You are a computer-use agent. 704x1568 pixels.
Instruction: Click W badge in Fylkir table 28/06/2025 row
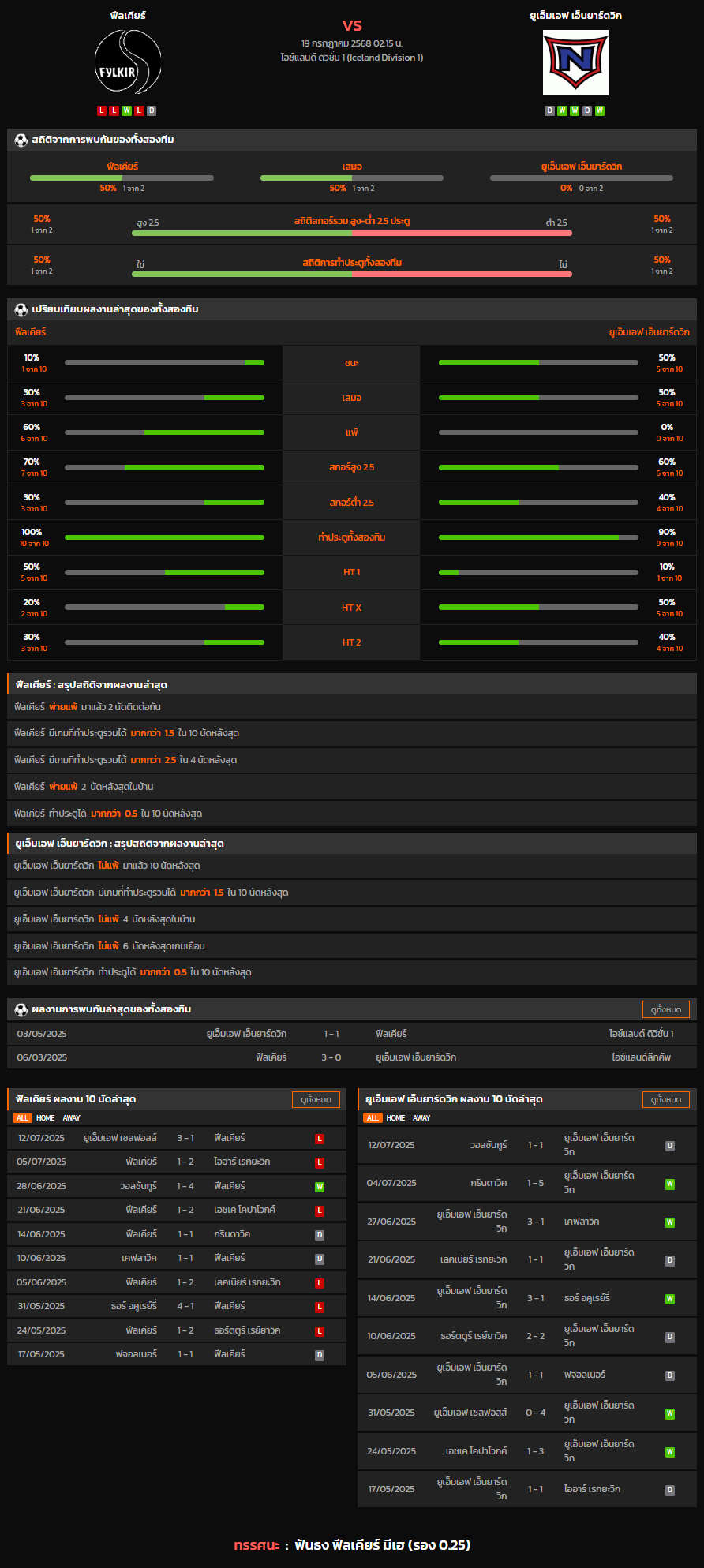(x=320, y=1187)
